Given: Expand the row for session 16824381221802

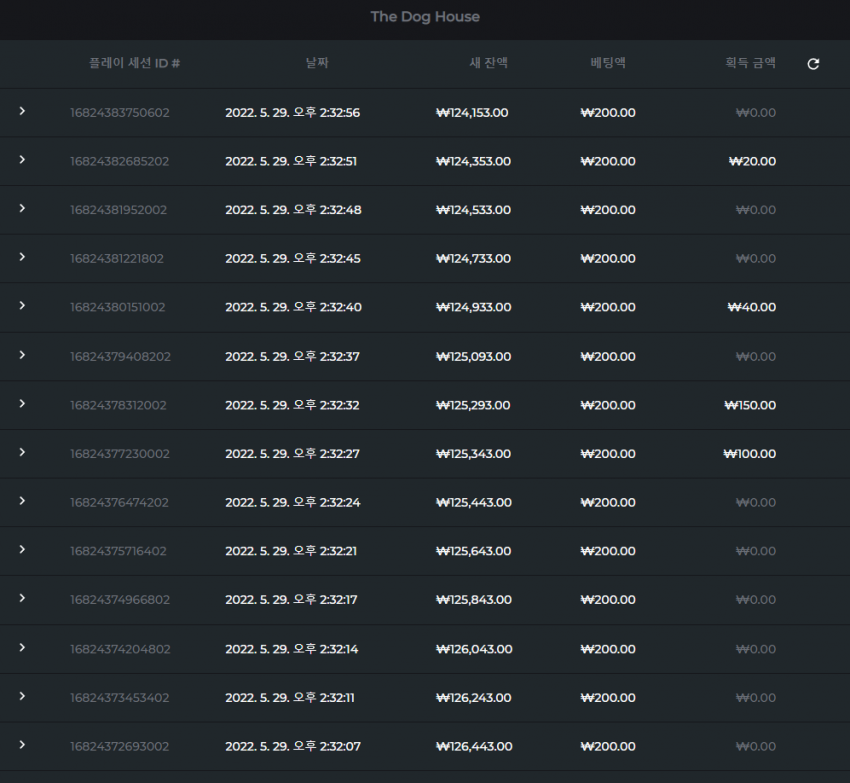Looking at the screenshot, I should (x=22, y=257).
